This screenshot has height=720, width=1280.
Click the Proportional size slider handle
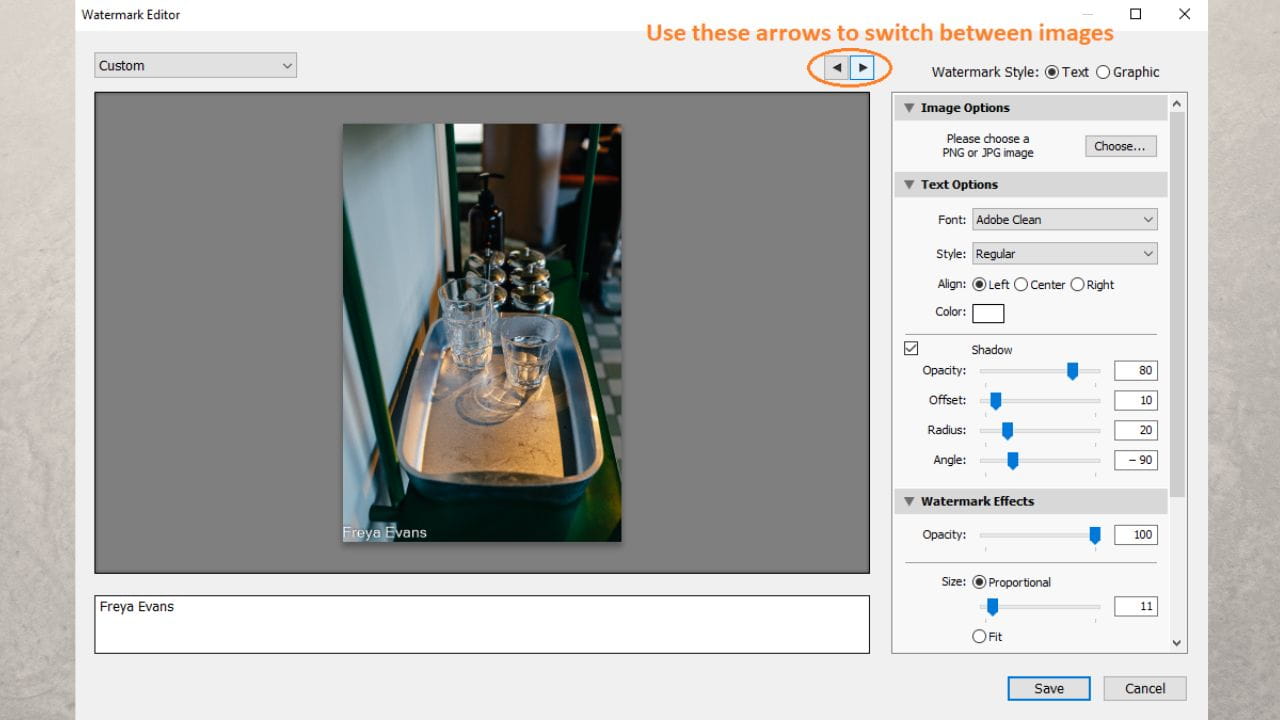992,607
